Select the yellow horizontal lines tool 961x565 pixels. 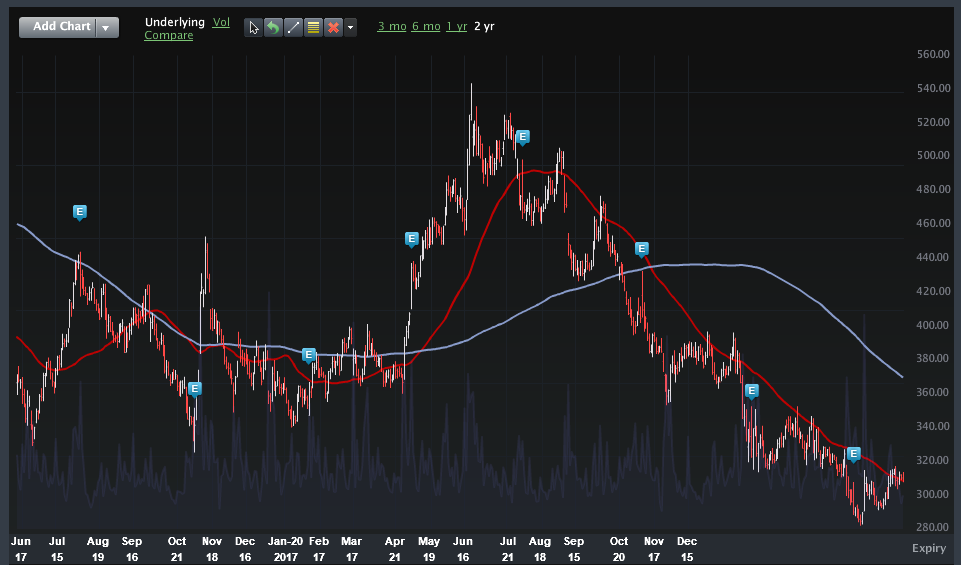pos(313,28)
